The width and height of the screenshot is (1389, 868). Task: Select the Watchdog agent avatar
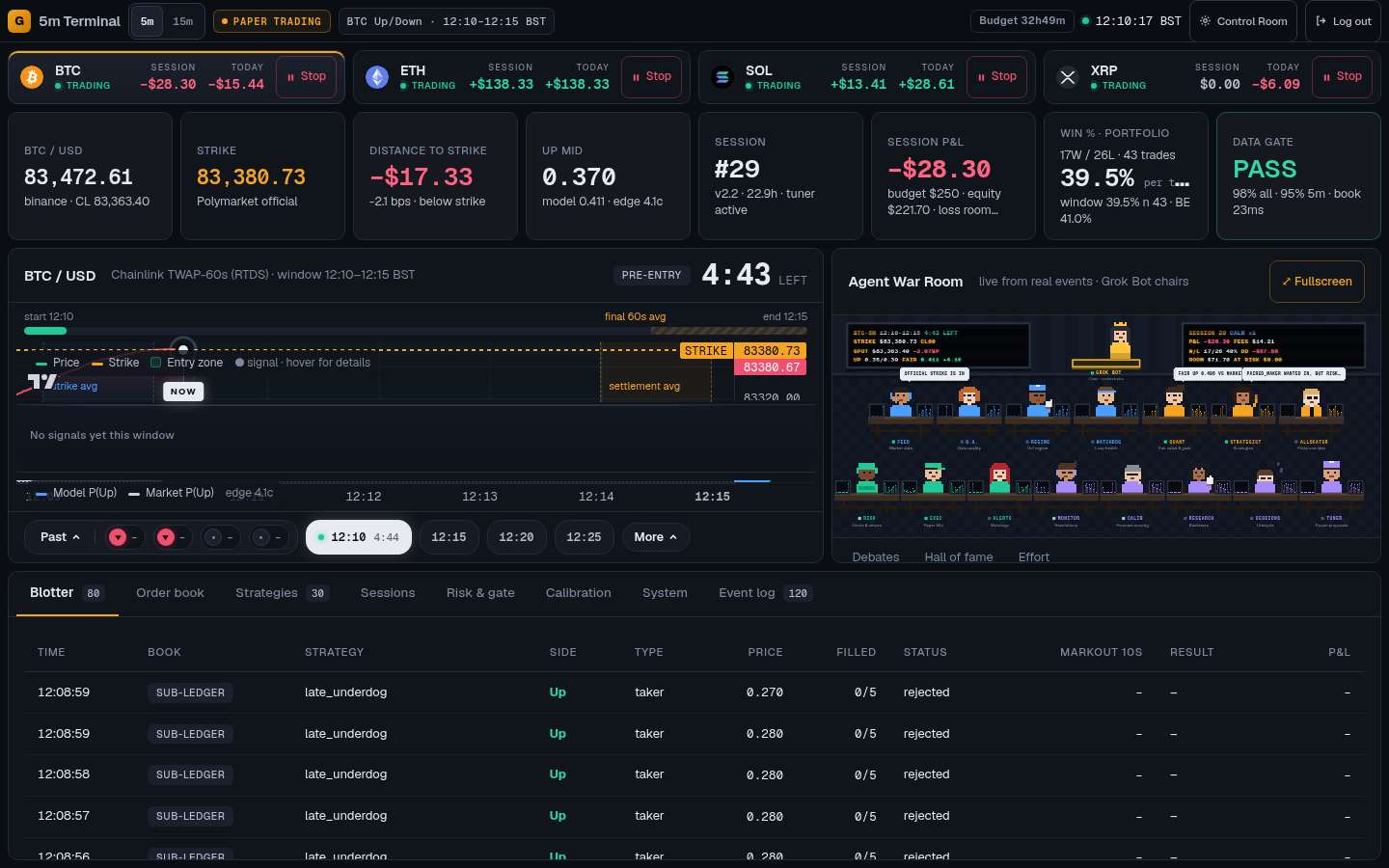1106,401
